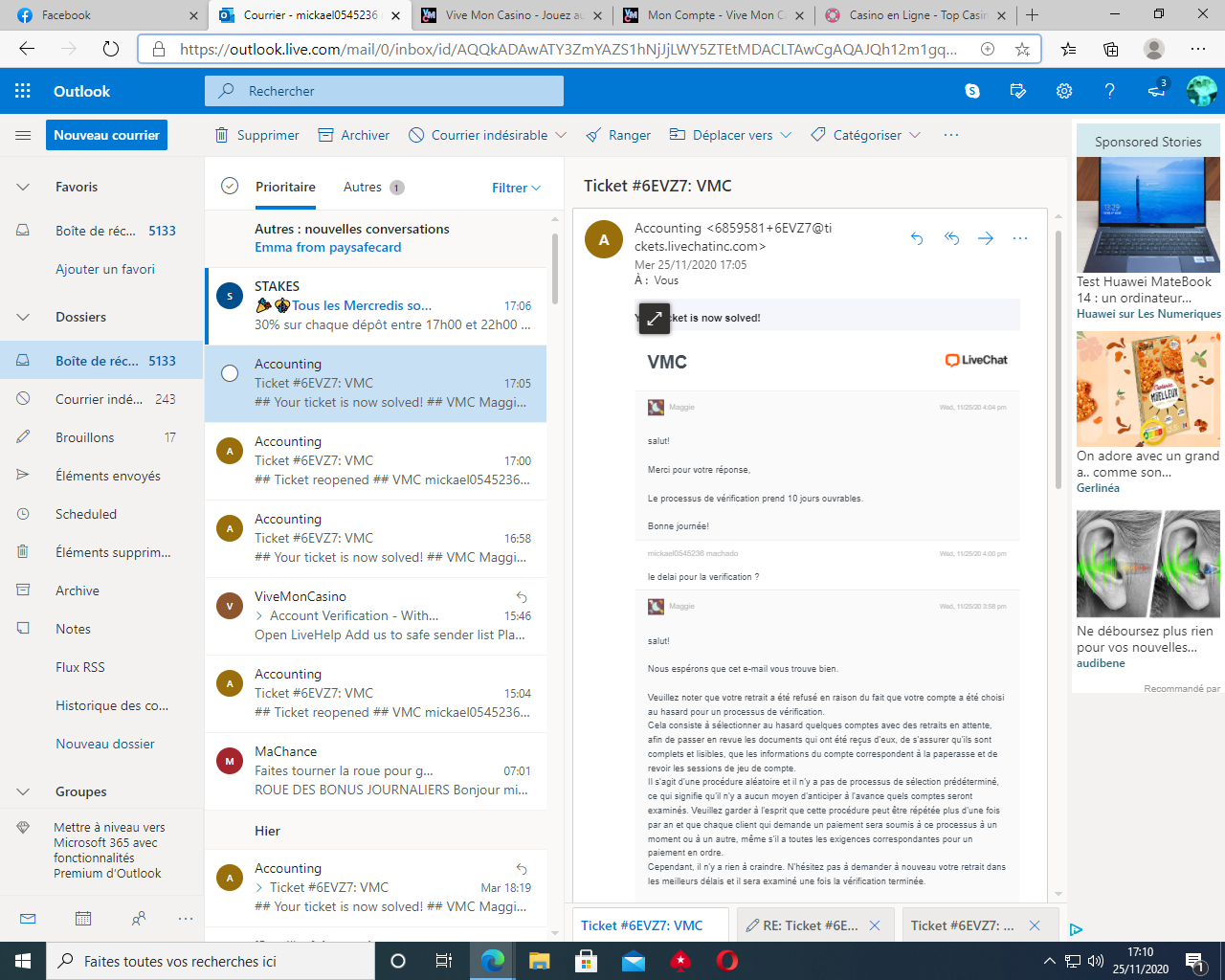The width and height of the screenshot is (1225, 980).
Task: Open the Éléments envoyés folder
Action: pos(101,476)
